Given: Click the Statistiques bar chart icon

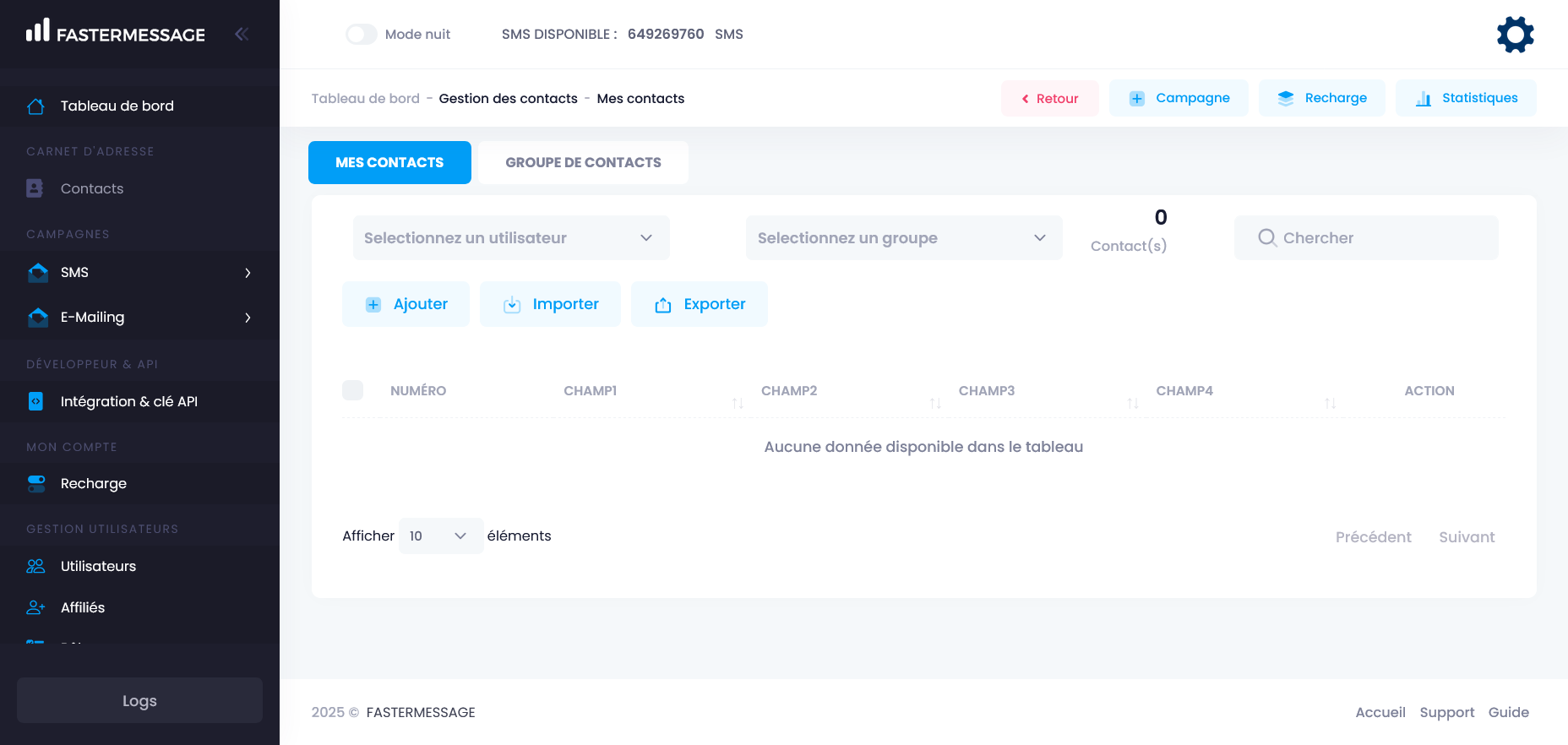Looking at the screenshot, I should tap(1424, 99).
